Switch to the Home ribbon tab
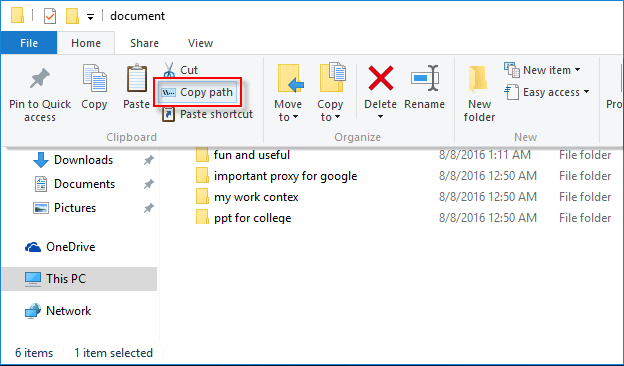 pyautogui.click(x=86, y=43)
